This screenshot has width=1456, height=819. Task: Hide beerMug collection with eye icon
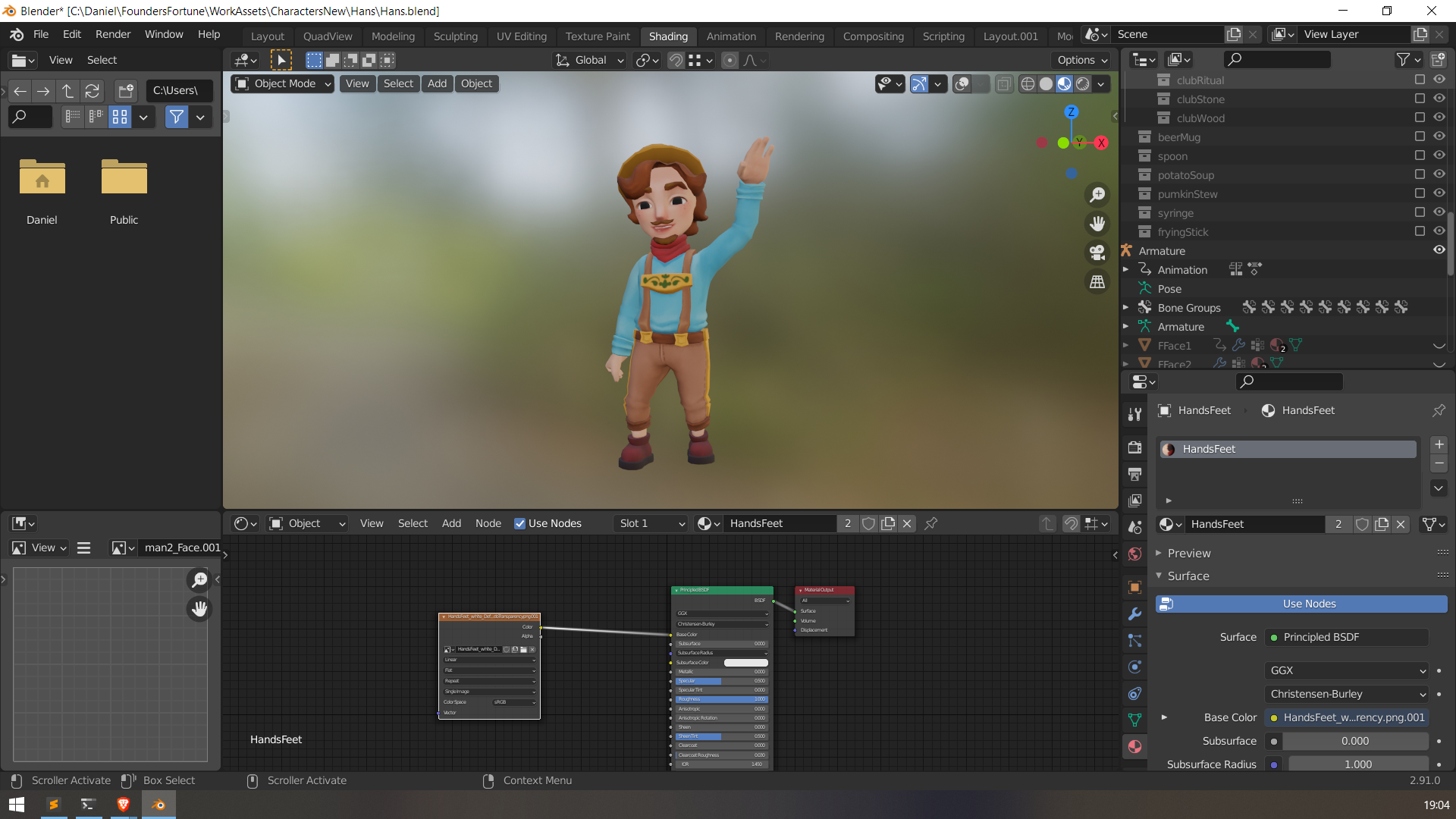1439,136
